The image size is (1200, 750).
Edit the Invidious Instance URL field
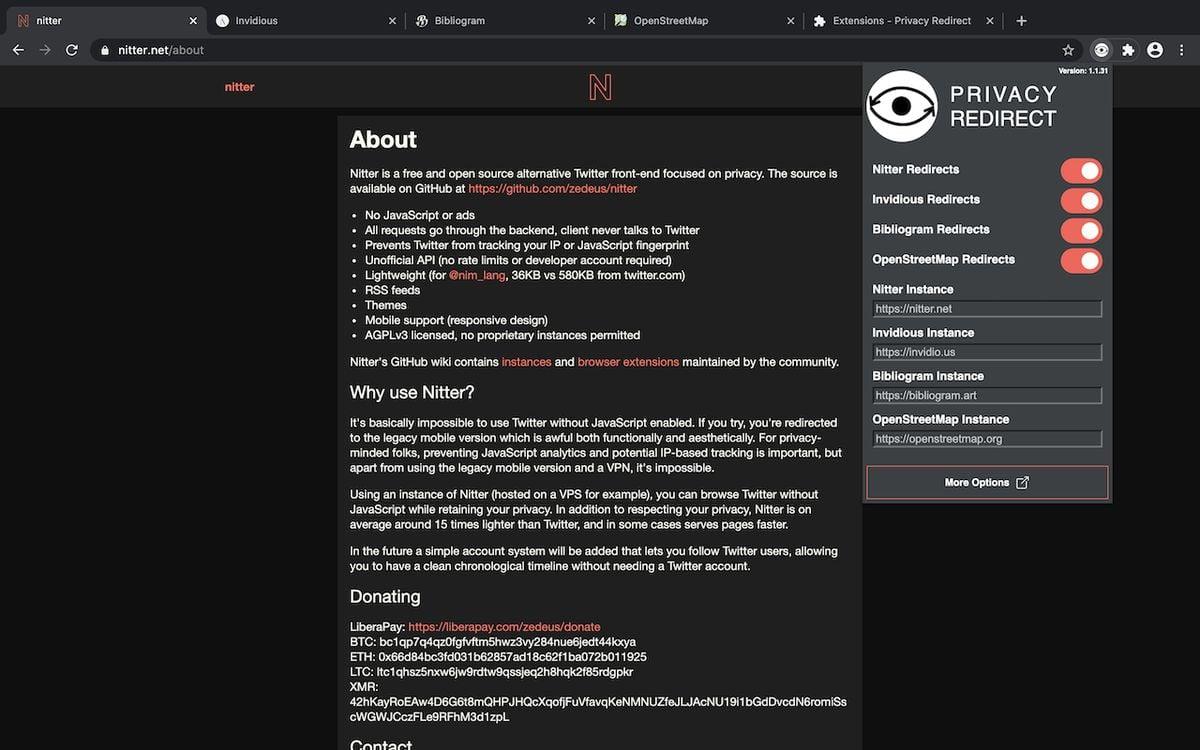click(987, 352)
